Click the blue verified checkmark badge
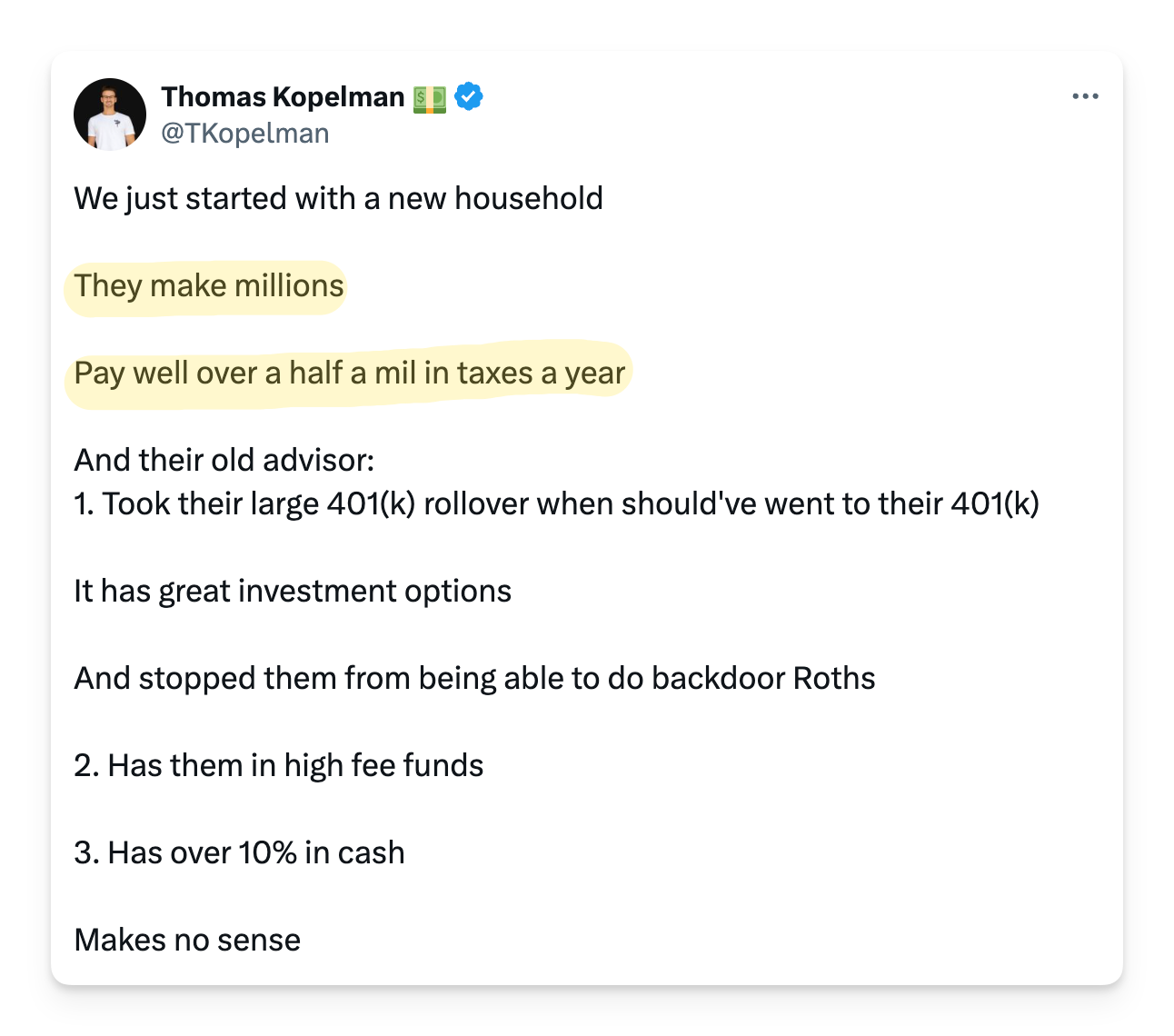Screen dimensions: 1174x1036 [x=469, y=96]
